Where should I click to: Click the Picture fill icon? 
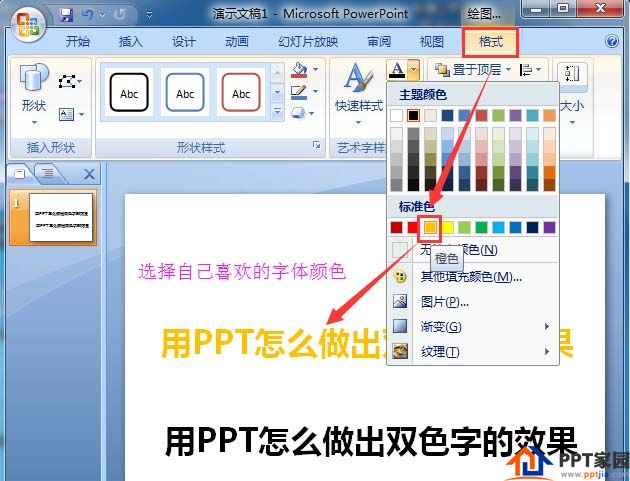pyautogui.click(x=400, y=301)
